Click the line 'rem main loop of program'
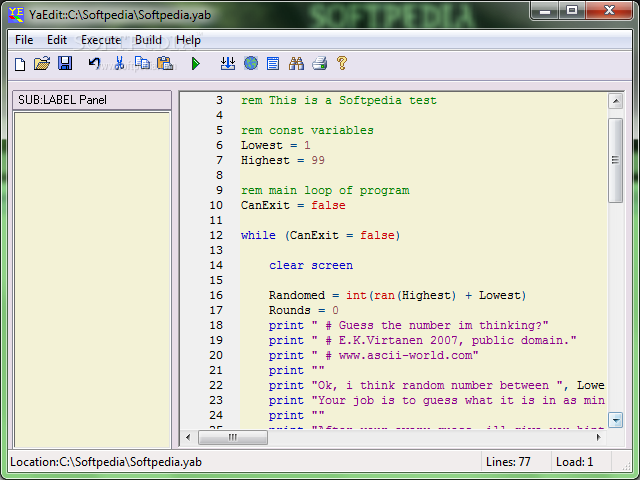640x480 pixels. [325, 191]
